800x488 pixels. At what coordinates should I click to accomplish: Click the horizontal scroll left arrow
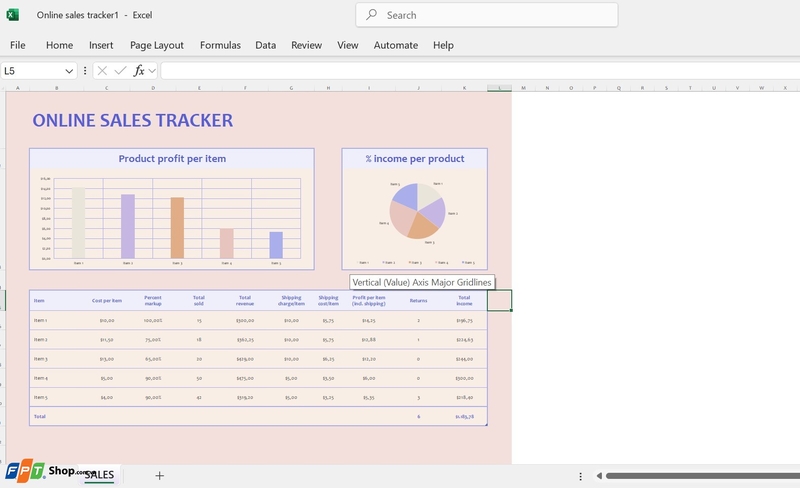[599, 476]
